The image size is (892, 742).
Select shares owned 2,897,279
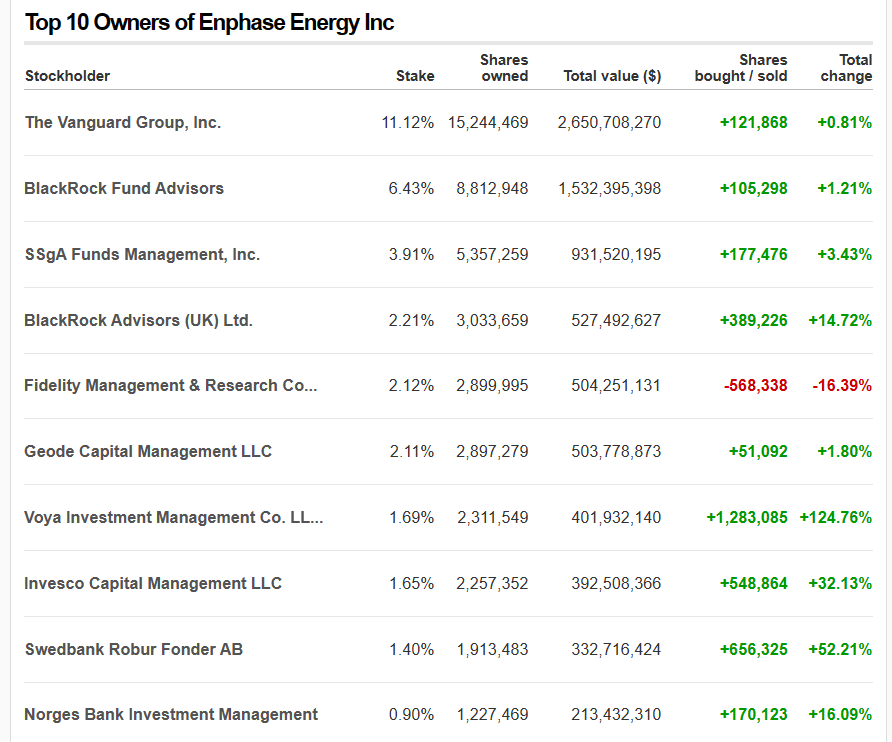(x=492, y=451)
